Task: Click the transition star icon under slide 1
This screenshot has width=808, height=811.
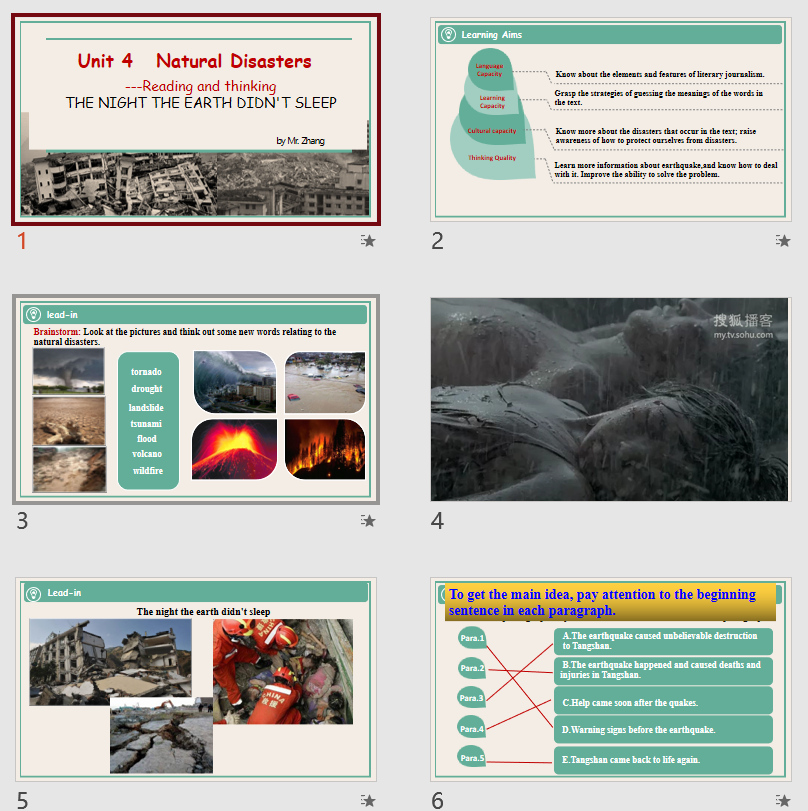Action: pos(368,241)
